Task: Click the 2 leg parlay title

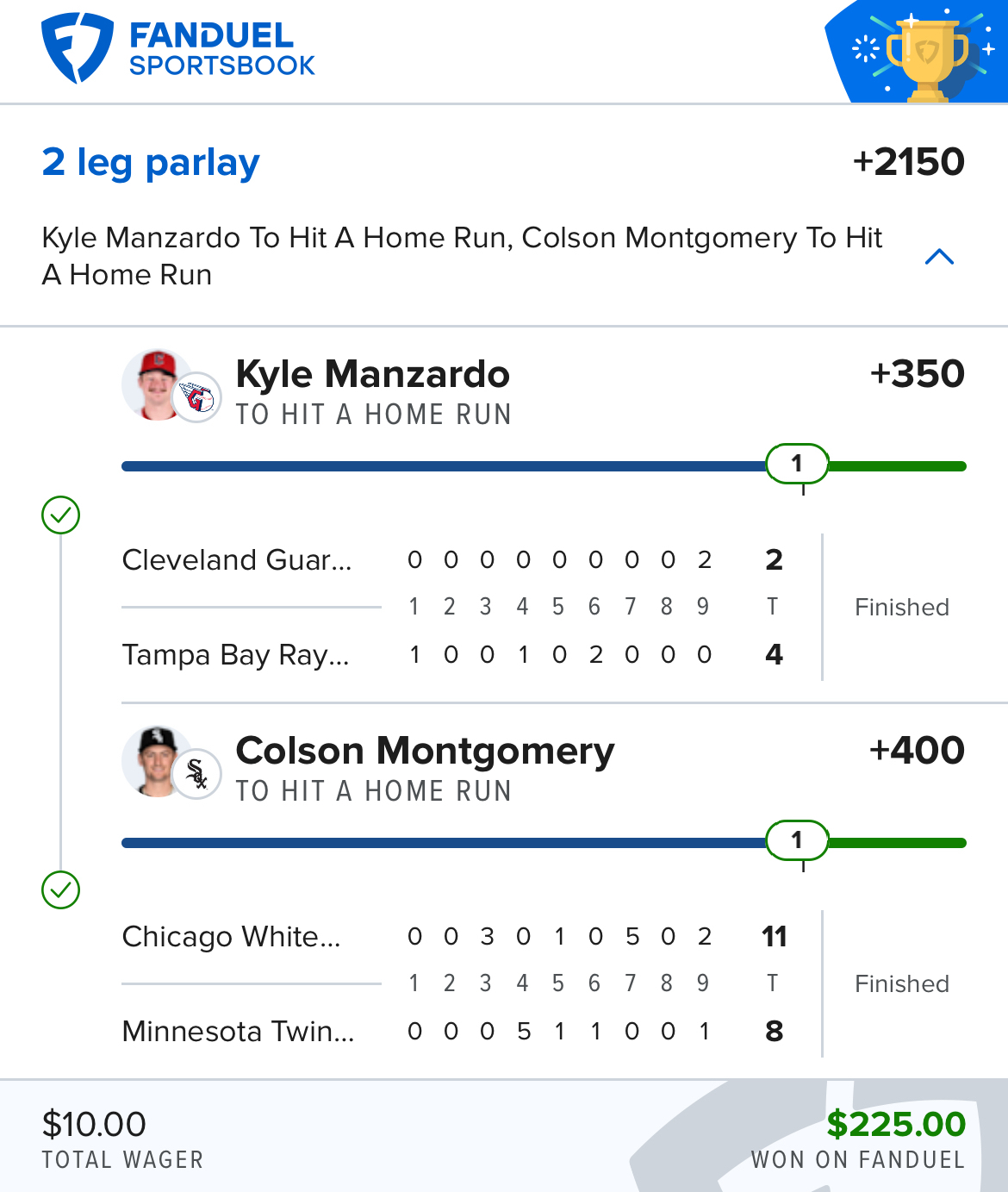Action: 151,163
